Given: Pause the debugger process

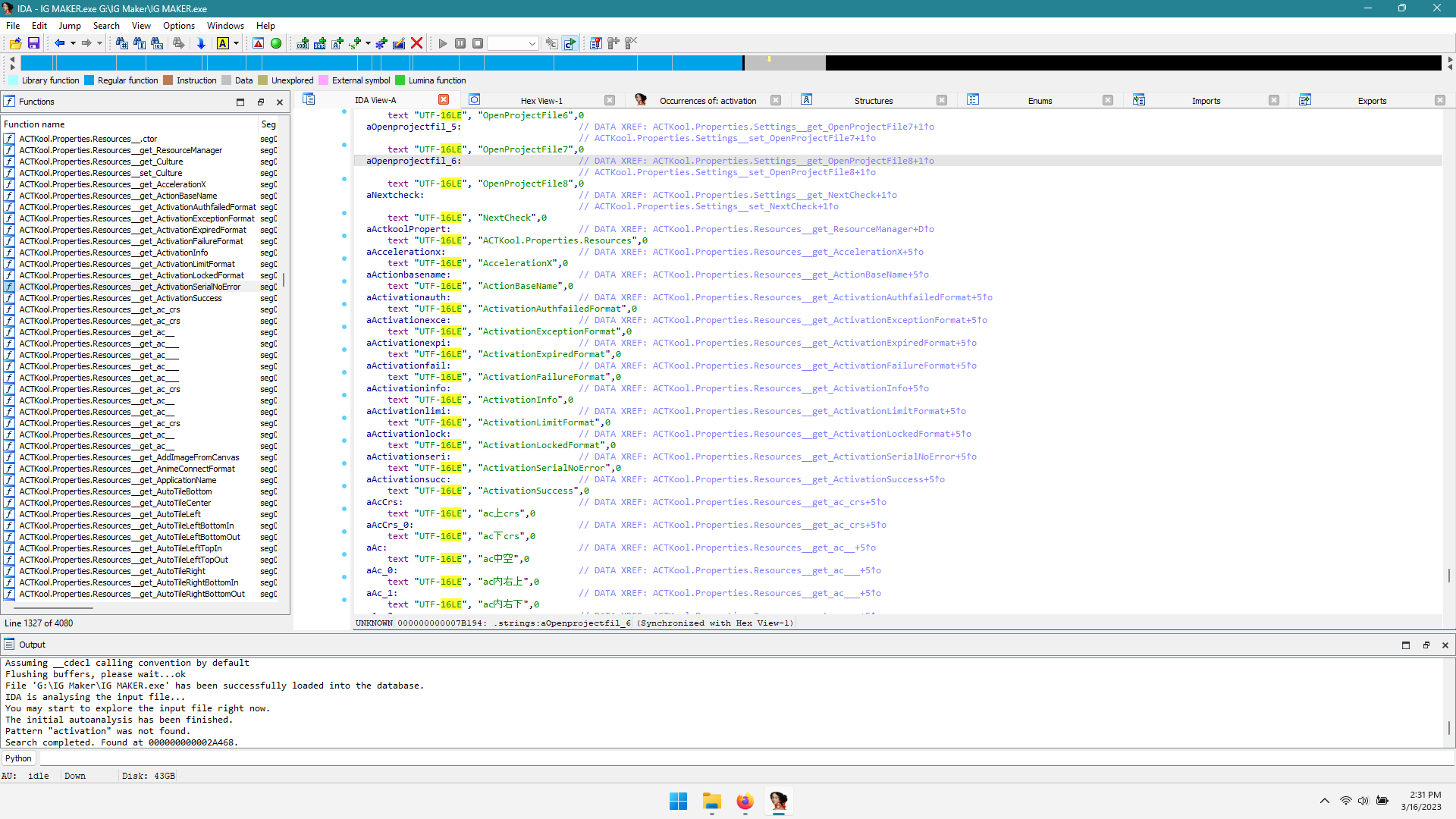Looking at the screenshot, I should 460,43.
